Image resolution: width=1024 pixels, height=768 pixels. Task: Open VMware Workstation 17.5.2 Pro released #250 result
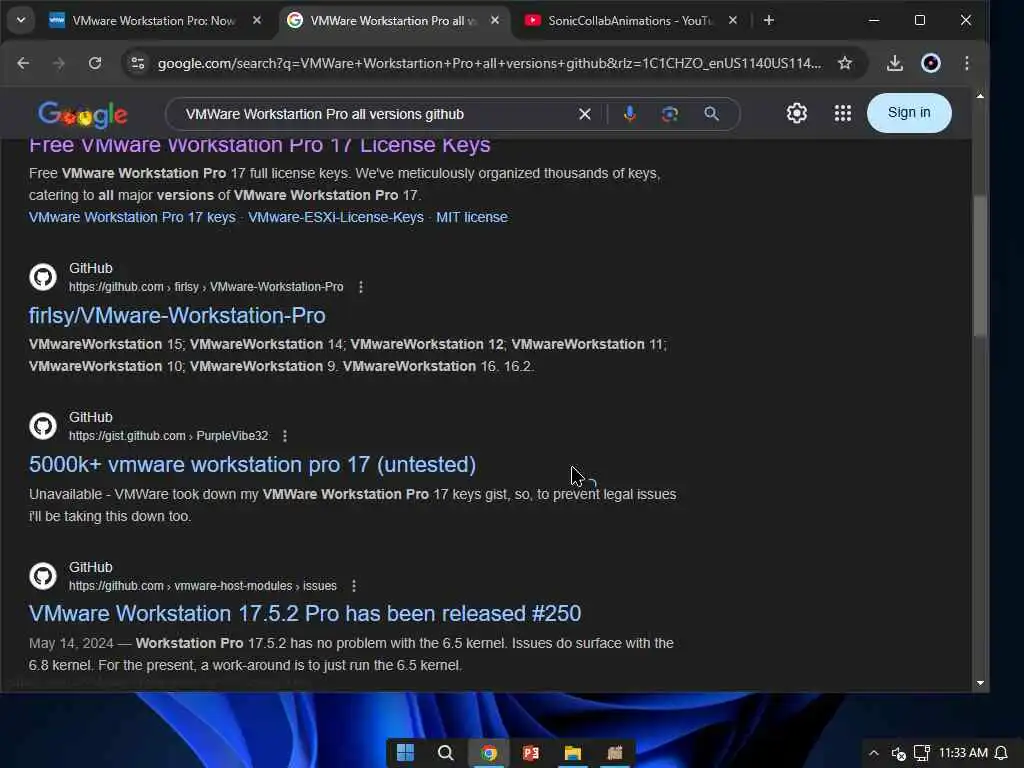click(305, 613)
